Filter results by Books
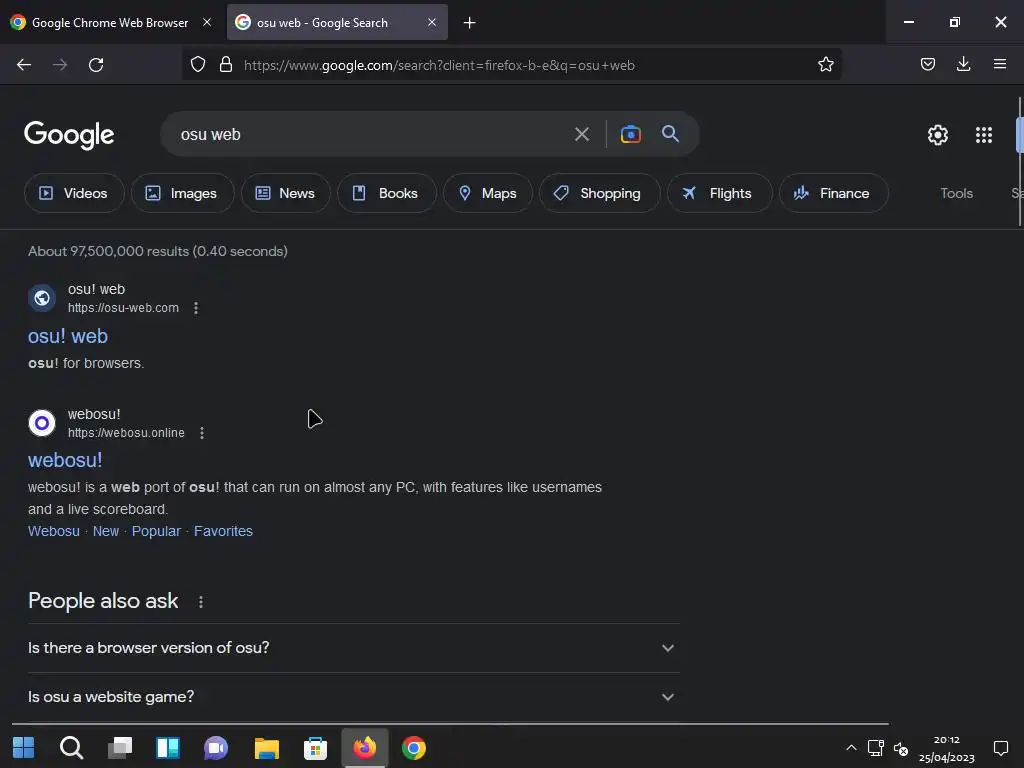Image resolution: width=1024 pixels, height=768 pixels. [387, 193]
